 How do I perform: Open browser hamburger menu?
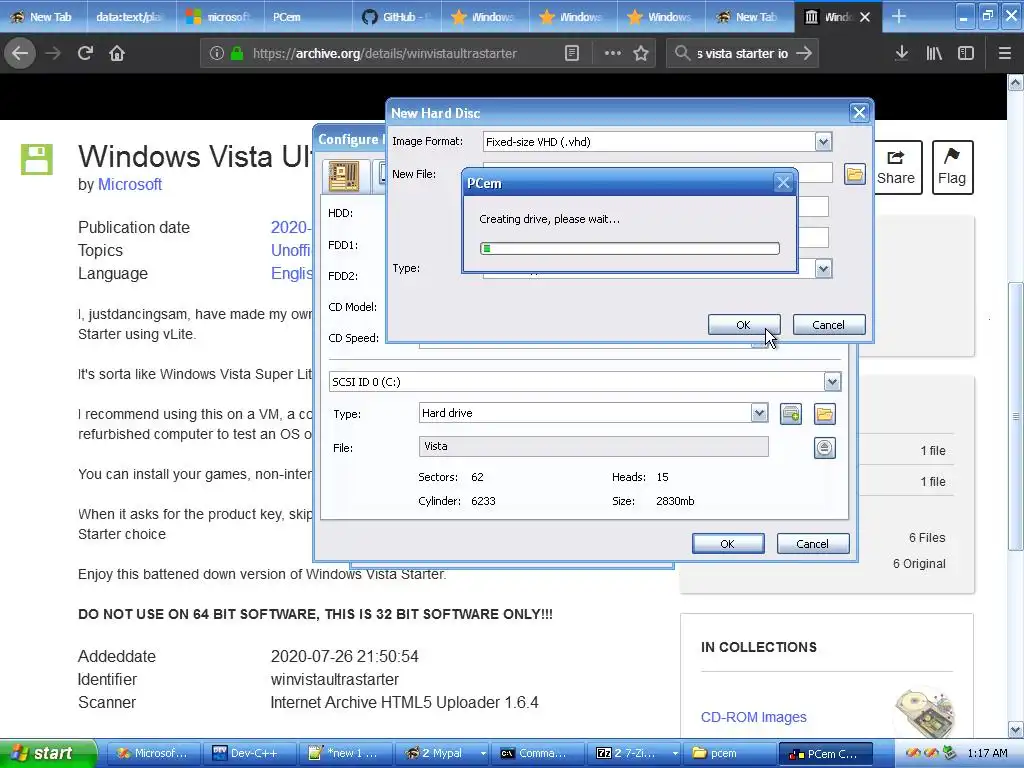tap(1004, 53)
